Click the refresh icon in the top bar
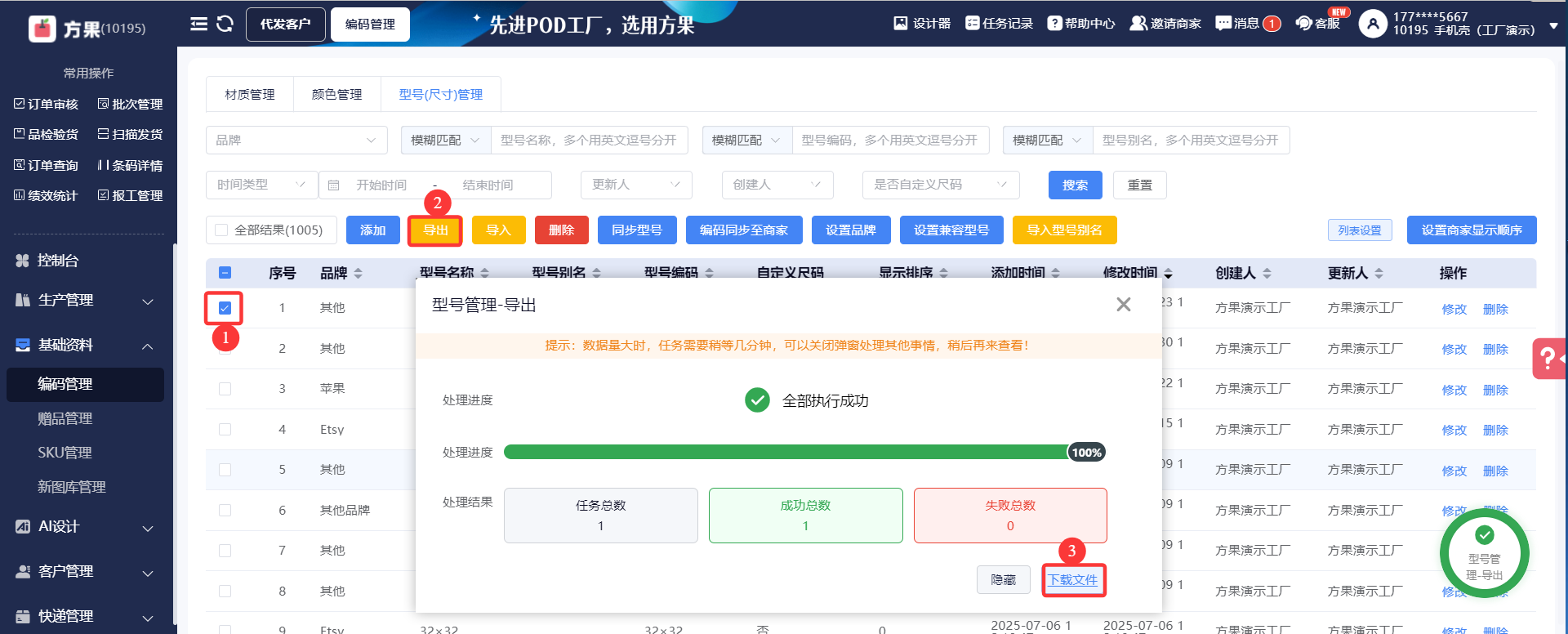The height and width of the screenshot is (634, 1568). tap(225, 25)
